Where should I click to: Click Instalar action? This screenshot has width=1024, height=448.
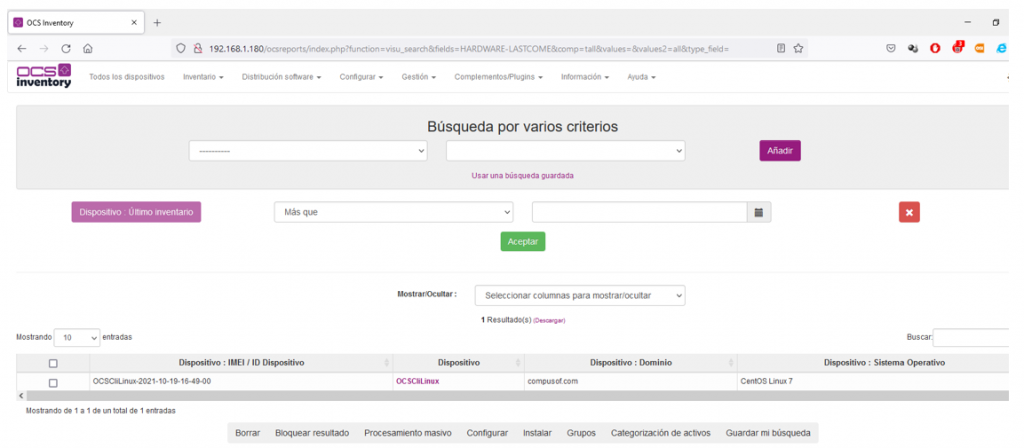[x=537, y=433]
